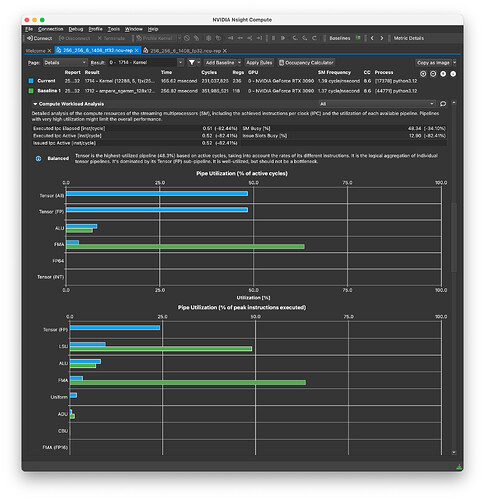The image size is (485, 500).
Task: Click the Issued Ipc Active metric row
Action: [x=135, y=143]
